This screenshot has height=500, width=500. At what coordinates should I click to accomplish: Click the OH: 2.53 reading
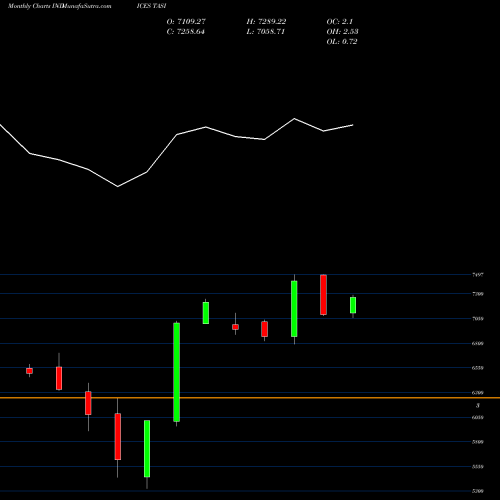[x=342, y=32]
